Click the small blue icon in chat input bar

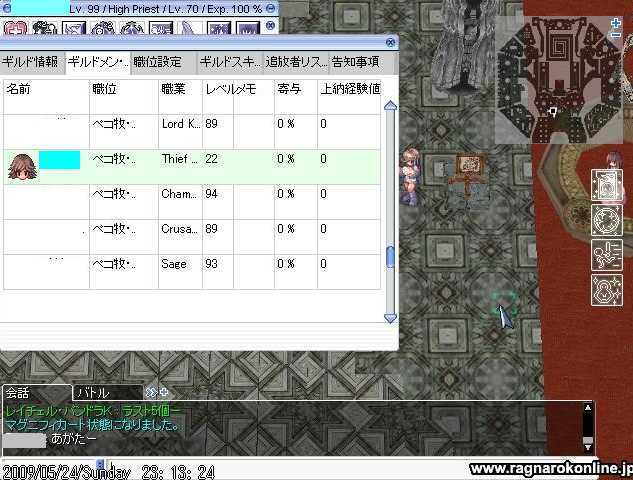[x=101, y=463]
